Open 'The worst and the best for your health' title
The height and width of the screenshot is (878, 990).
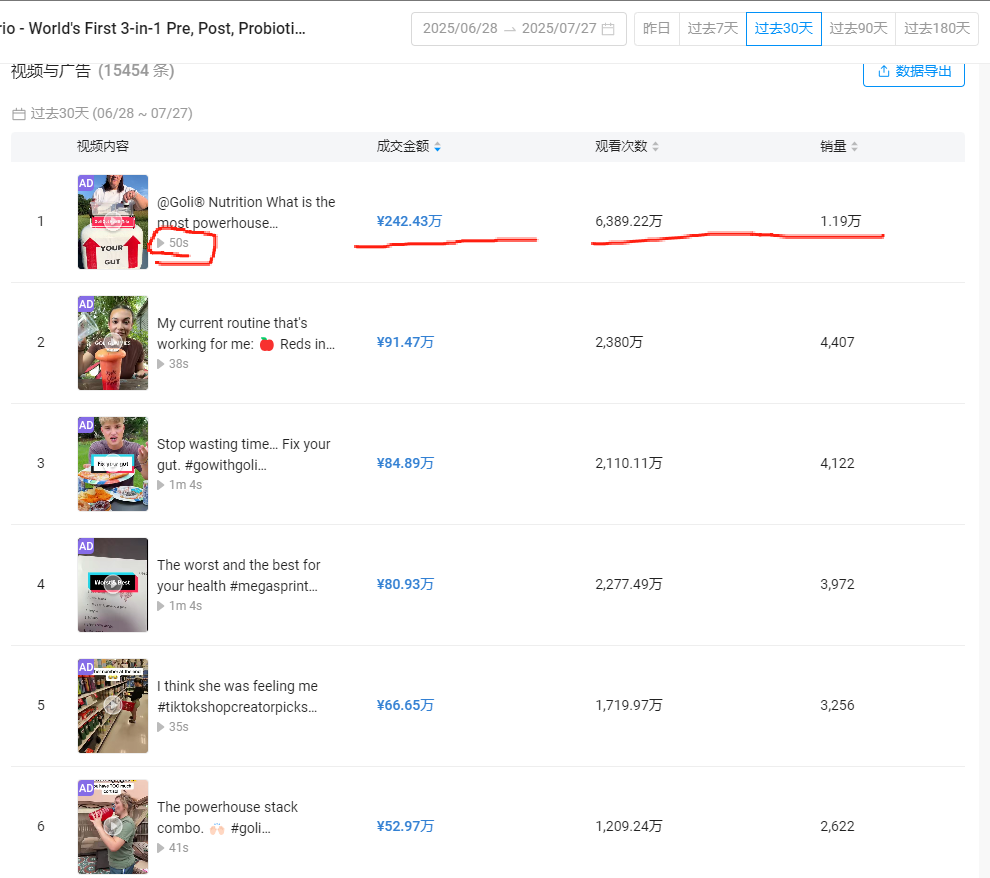239,576
